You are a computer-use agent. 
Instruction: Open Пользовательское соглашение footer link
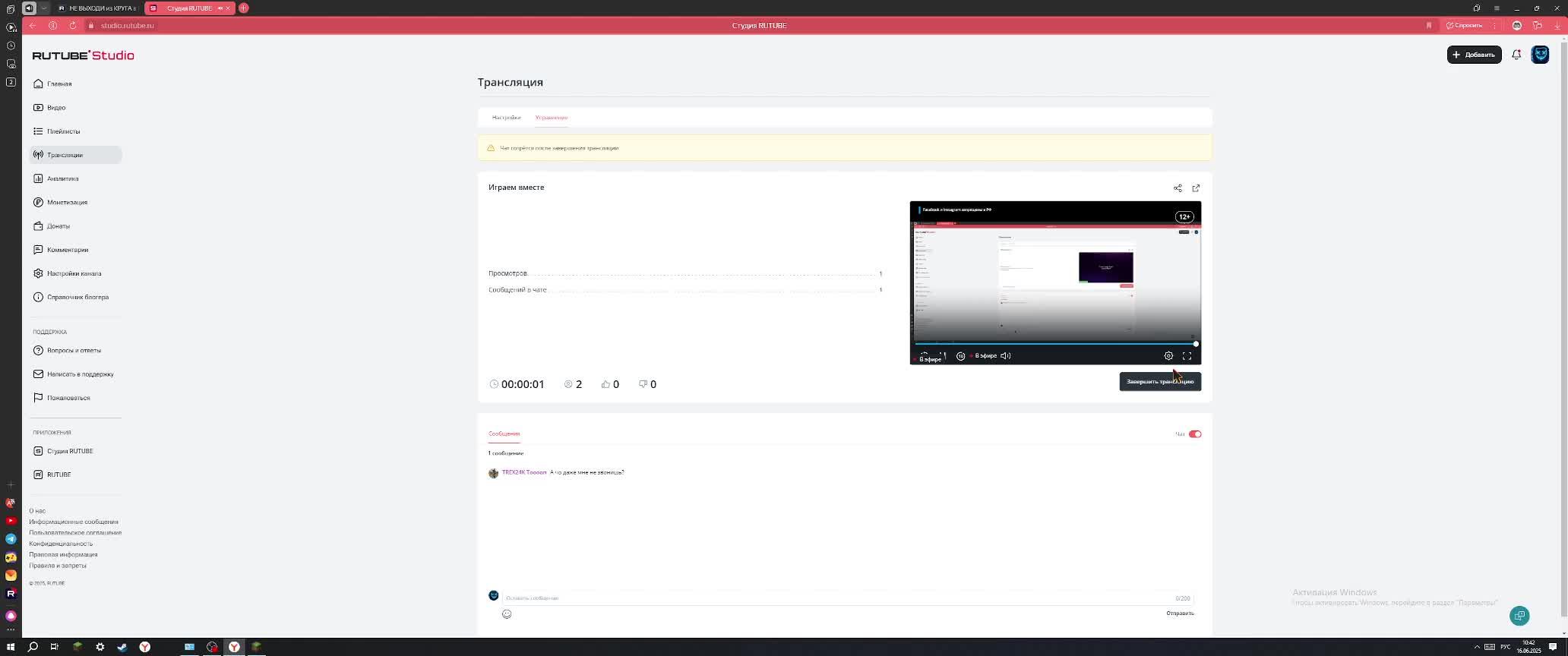[75, 533]
